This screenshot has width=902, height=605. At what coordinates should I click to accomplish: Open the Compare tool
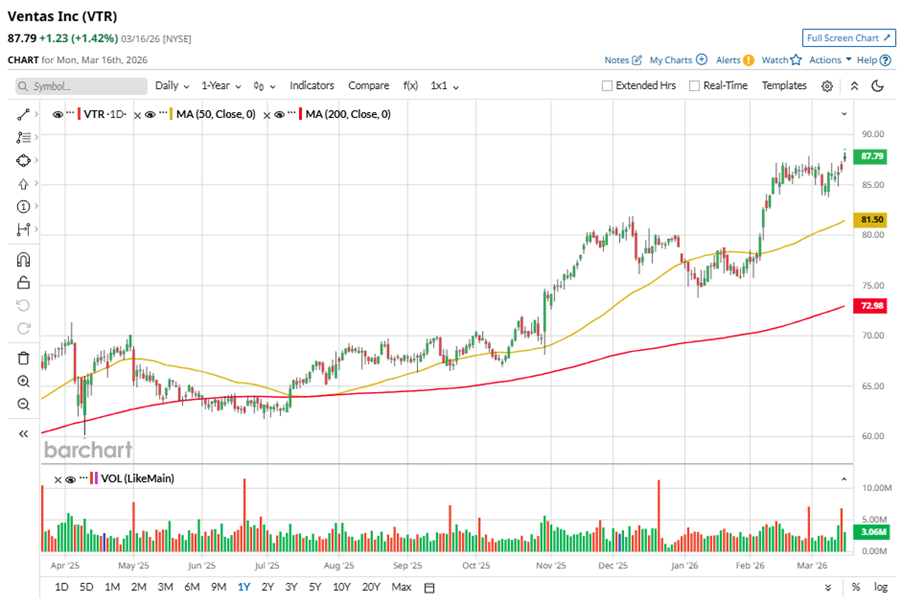coord(368,86)
